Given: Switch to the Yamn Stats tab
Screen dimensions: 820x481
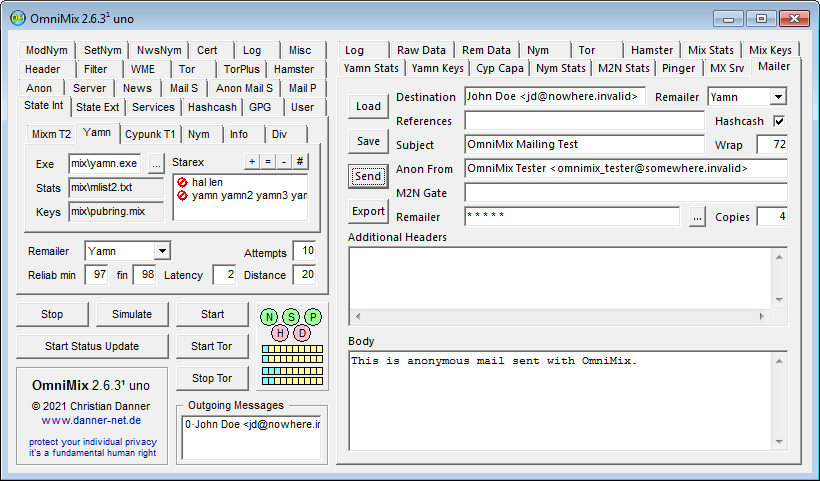Looking at the screenshot, I should pos(371,68).
